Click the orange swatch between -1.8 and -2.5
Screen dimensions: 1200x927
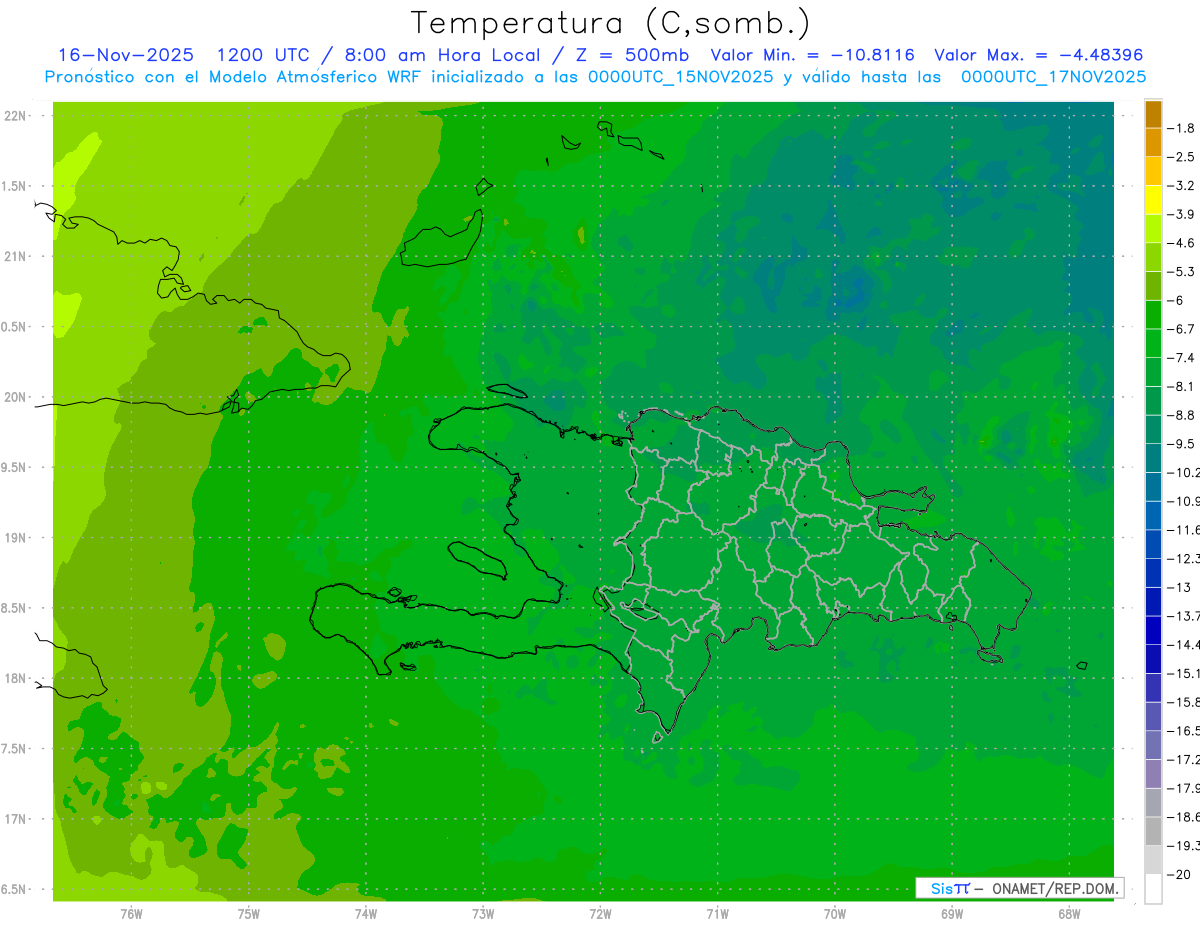[1153, 142]
